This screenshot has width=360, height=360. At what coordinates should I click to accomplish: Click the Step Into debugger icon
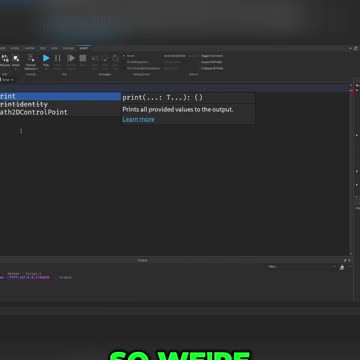tap(95, 59)
